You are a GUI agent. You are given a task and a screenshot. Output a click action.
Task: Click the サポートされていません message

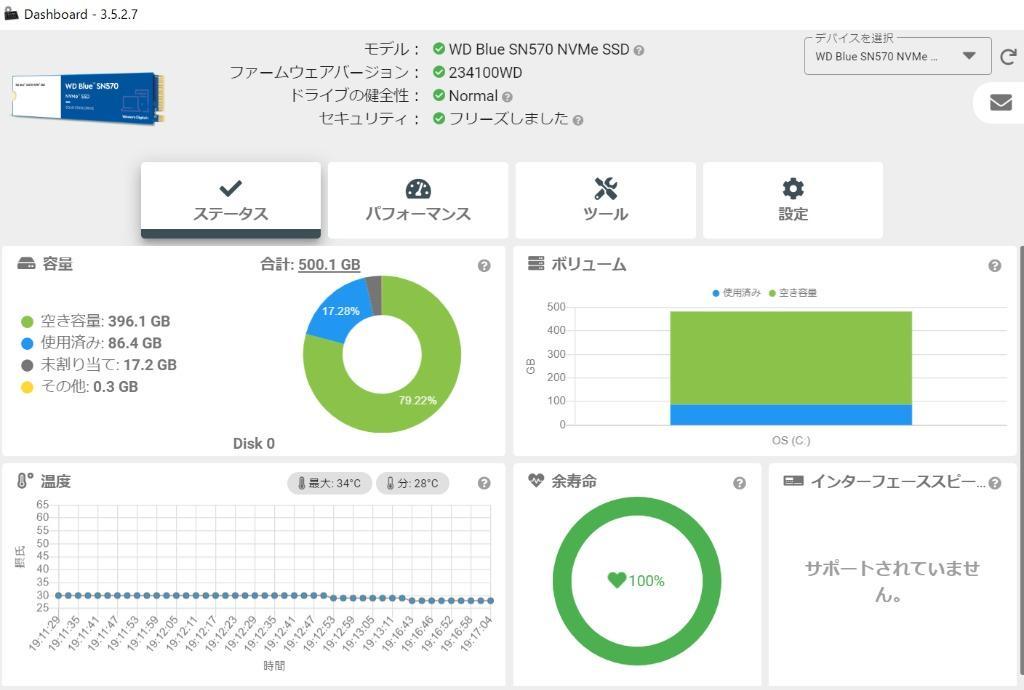click(x=892, y=581)
